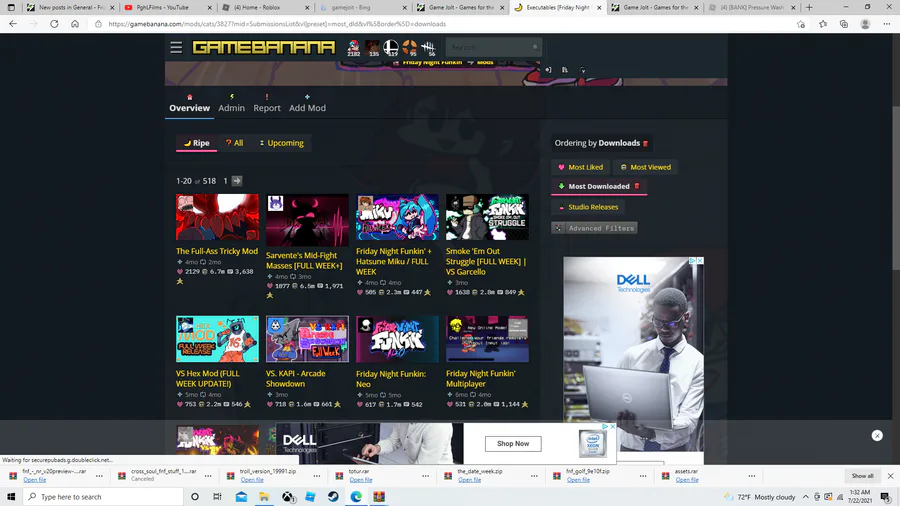
Task: Open VS. KAPI - Arcade Showdown link
Action: [x=296, y=379]
